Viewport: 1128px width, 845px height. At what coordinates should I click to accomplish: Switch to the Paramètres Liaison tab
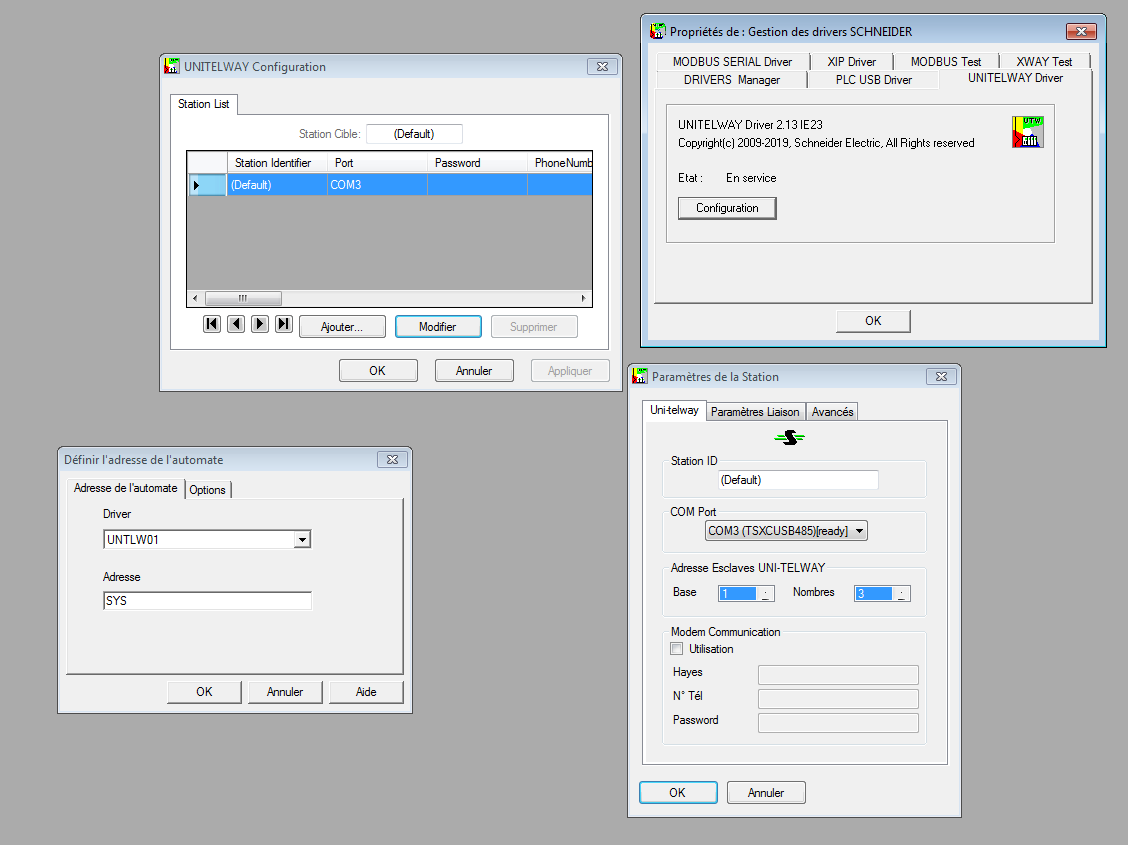(x=755, y=412)
